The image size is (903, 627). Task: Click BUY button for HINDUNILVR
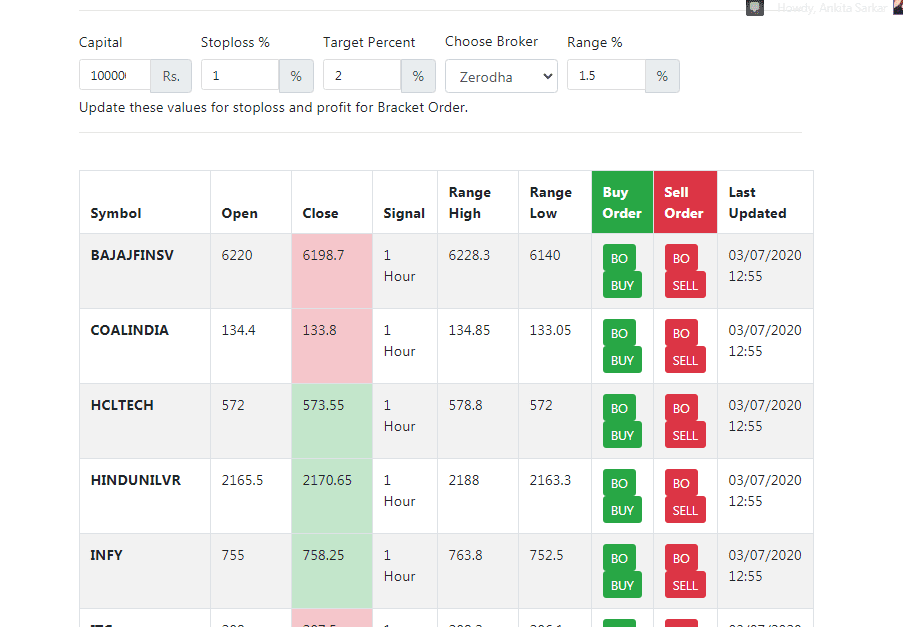[x=622, y=510]
